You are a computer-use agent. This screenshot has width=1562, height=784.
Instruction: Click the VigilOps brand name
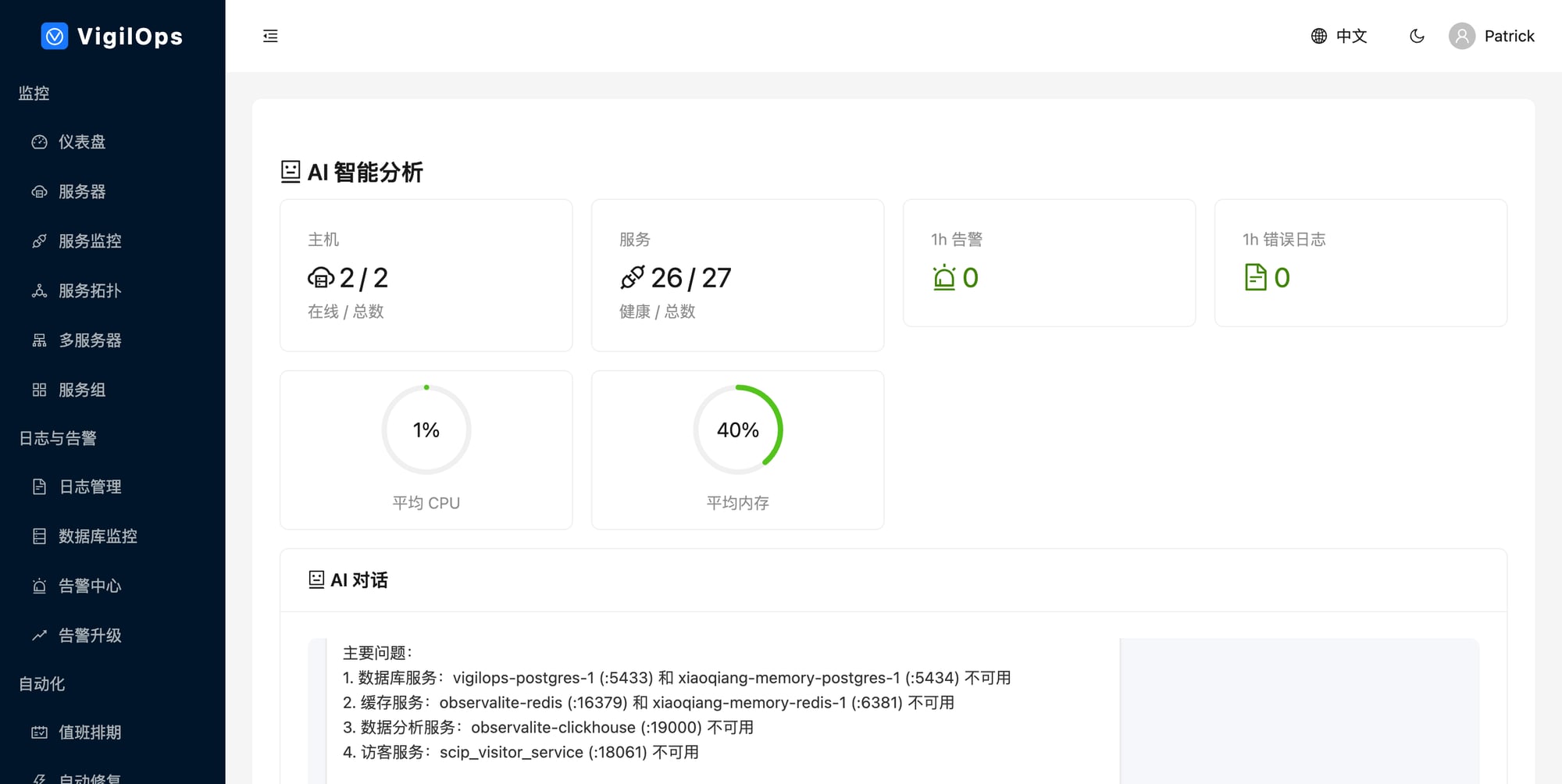pos(130,36)
